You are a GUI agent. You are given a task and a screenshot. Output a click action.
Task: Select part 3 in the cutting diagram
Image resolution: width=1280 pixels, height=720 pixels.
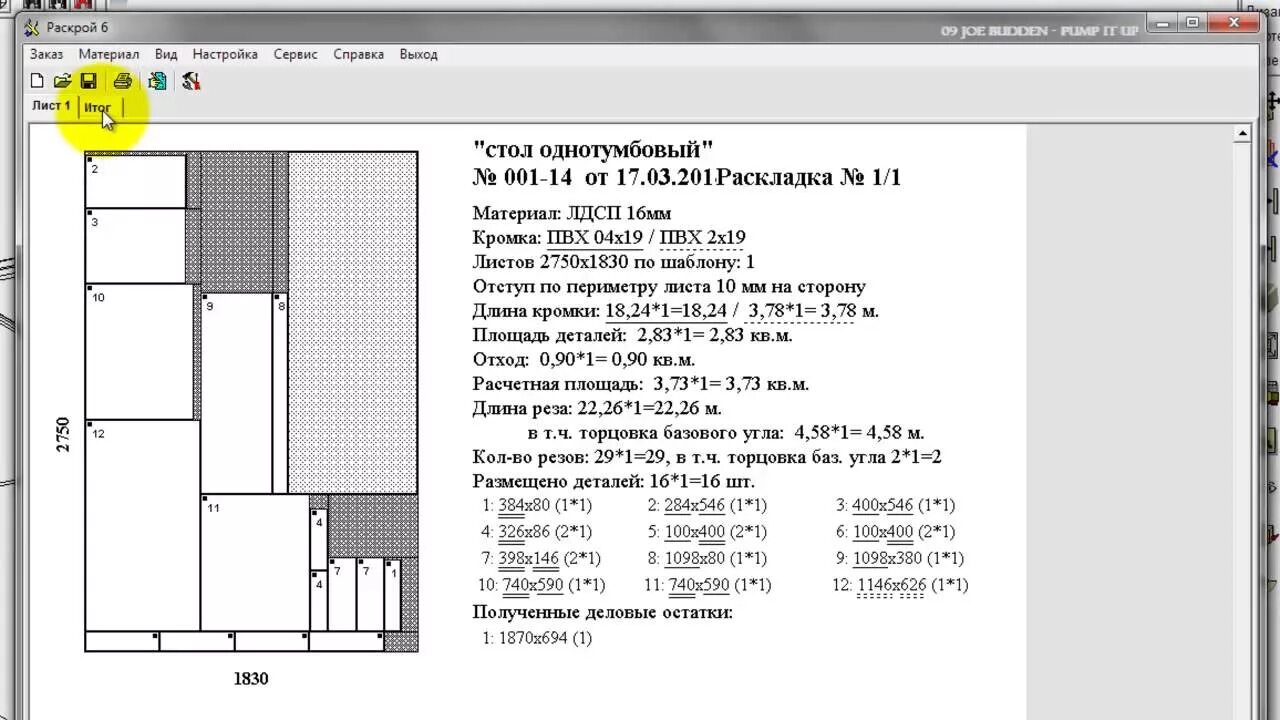pyautogui.click(x=136, y=246)
